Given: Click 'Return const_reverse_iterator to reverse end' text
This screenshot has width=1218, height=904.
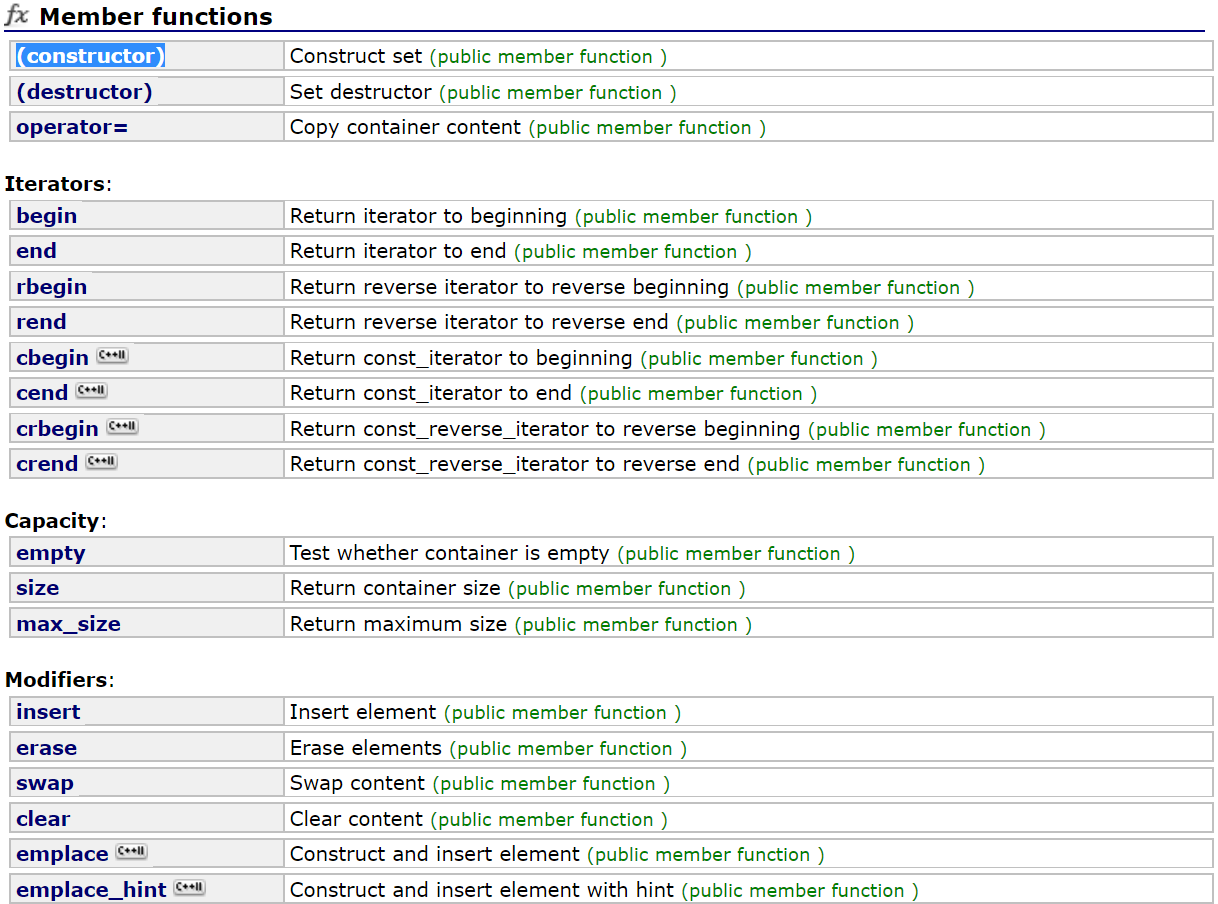Looking at the screenshot, I should (516, 464).
